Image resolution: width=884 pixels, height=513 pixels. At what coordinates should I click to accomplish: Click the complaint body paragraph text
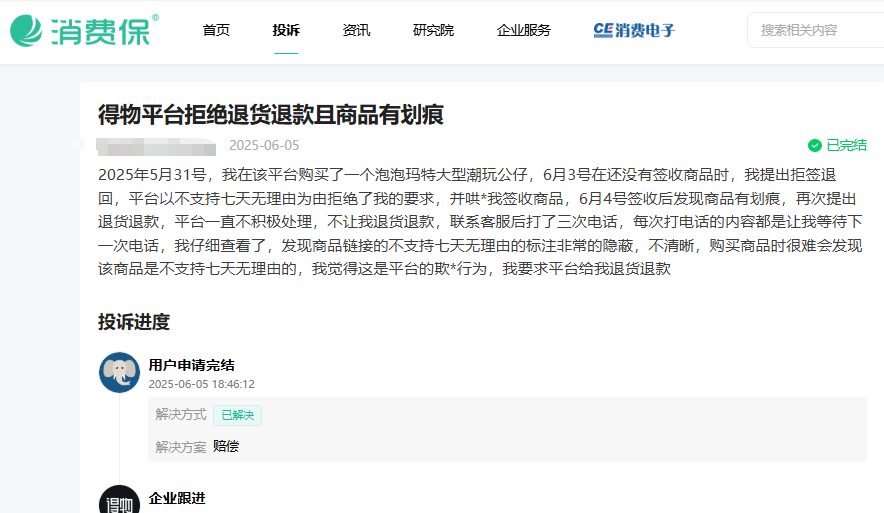480,222
